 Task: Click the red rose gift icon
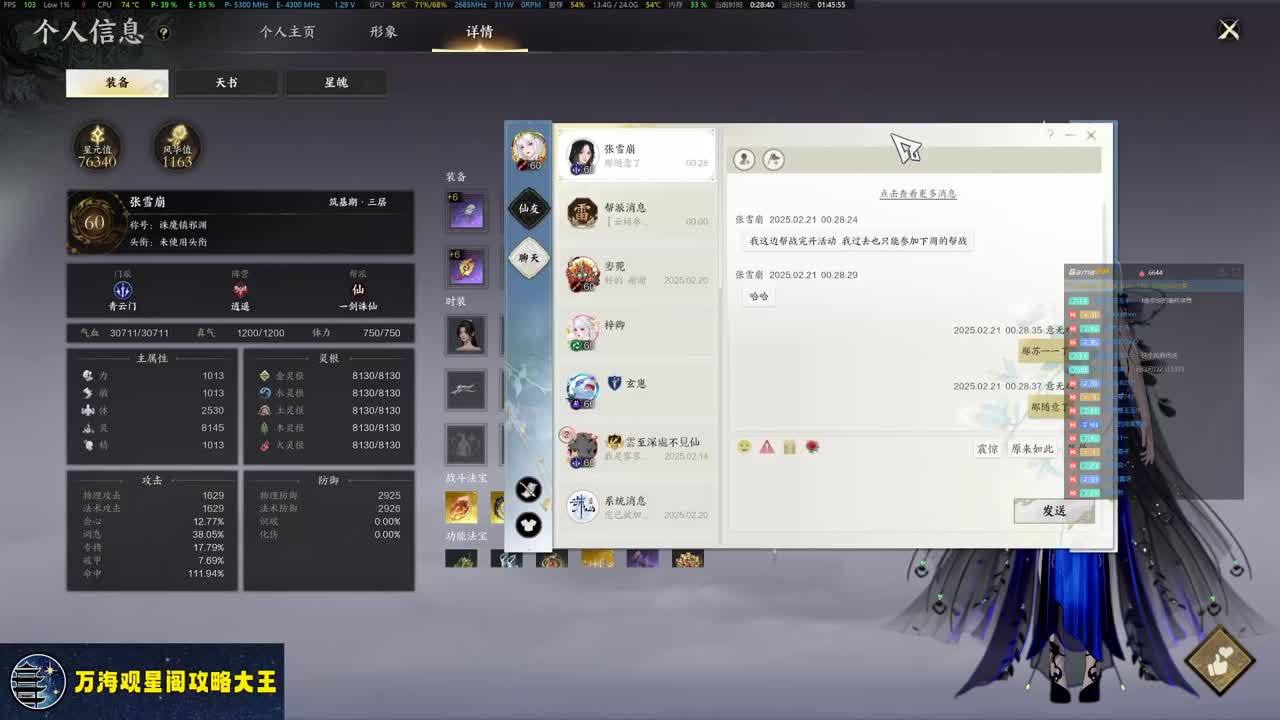click(x=812, y=447)
